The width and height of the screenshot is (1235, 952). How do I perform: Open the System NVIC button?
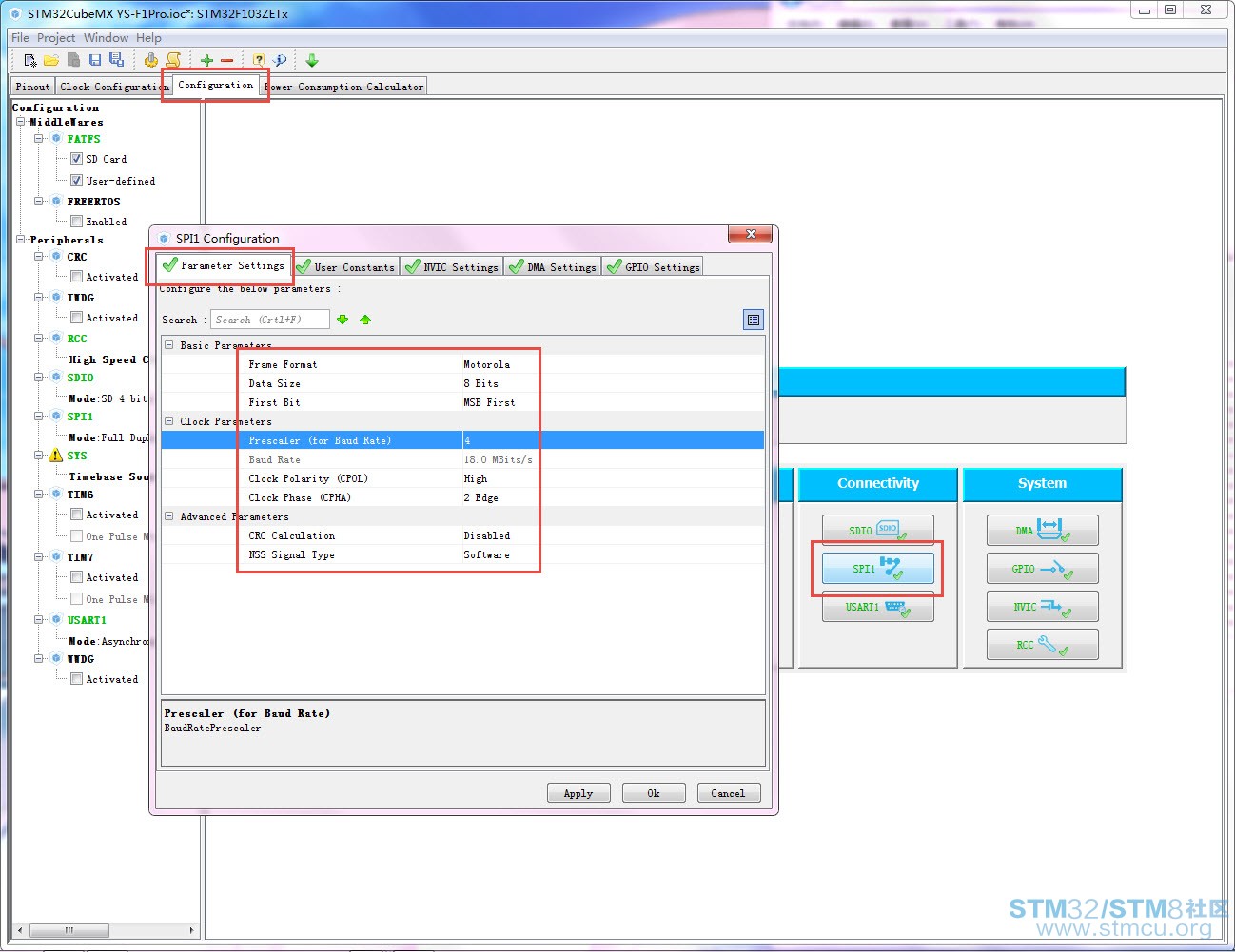[1042, 607]
